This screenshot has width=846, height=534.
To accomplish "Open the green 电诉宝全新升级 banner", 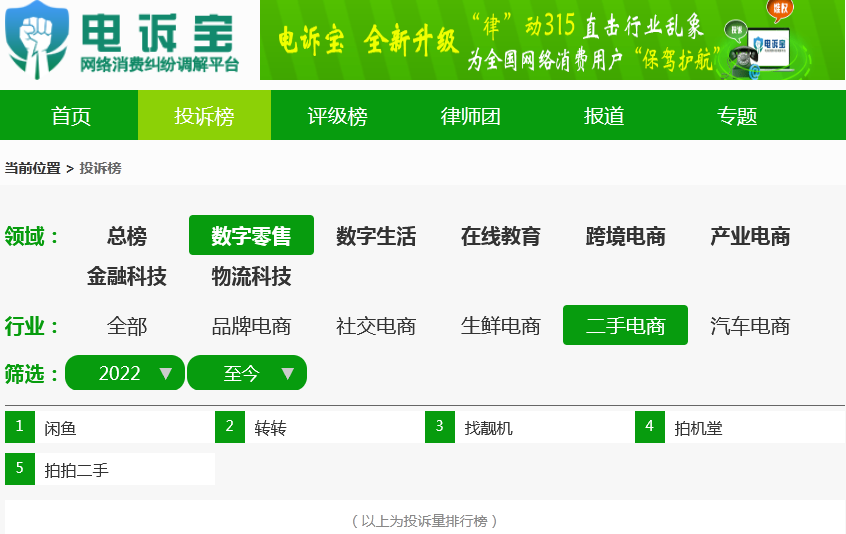I will (x=552, y=40).
